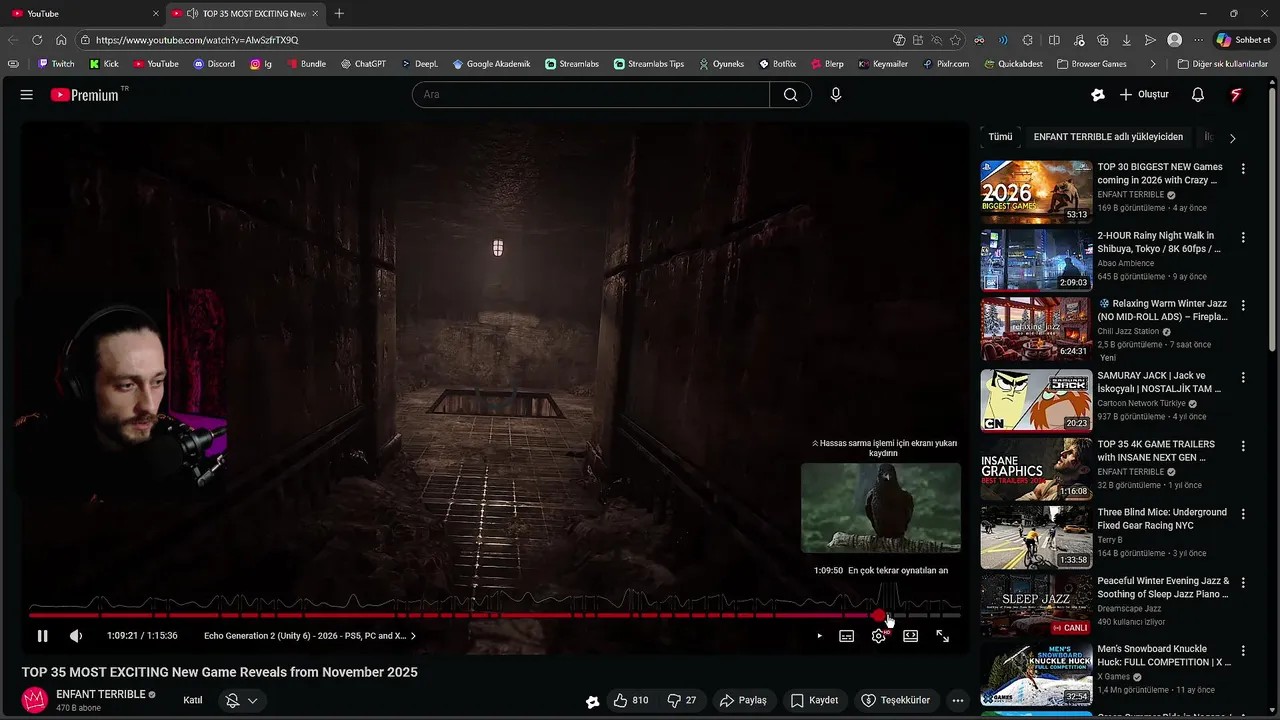Toggle autoplay switch in player controls
The width and height of the screenshot is (1280, 720).
point(819,636)
